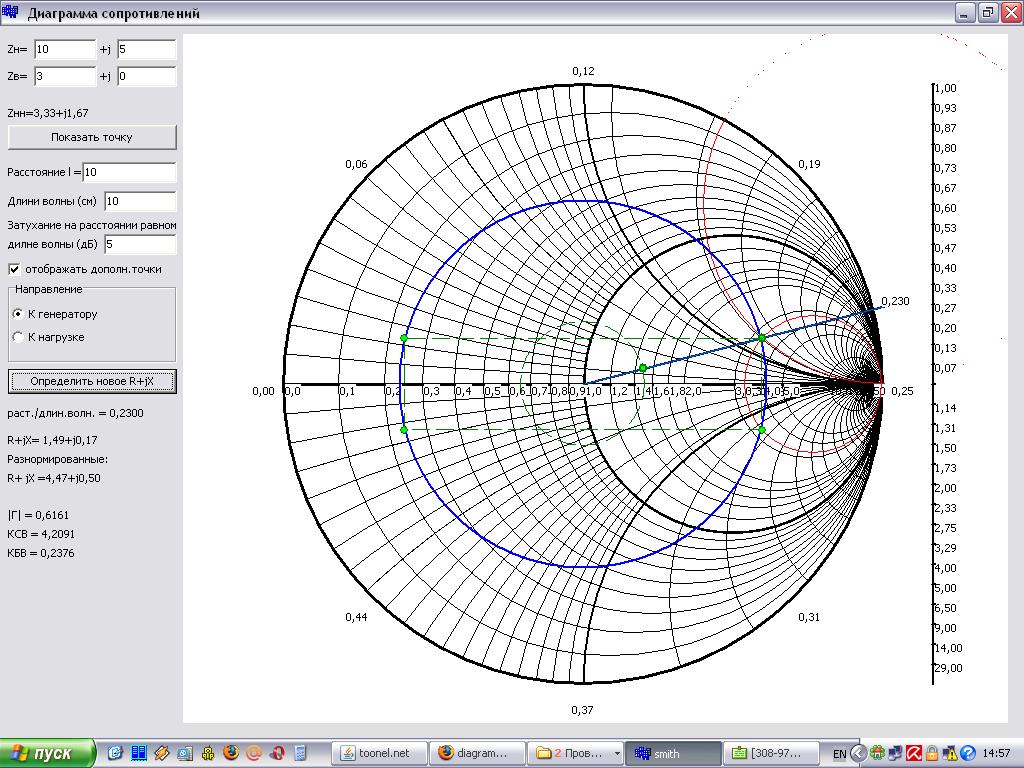Select the 'К нагрузке' direction option
This screenshot has width=1024, height=768.
pyautogui.click(x=17, y=337)
